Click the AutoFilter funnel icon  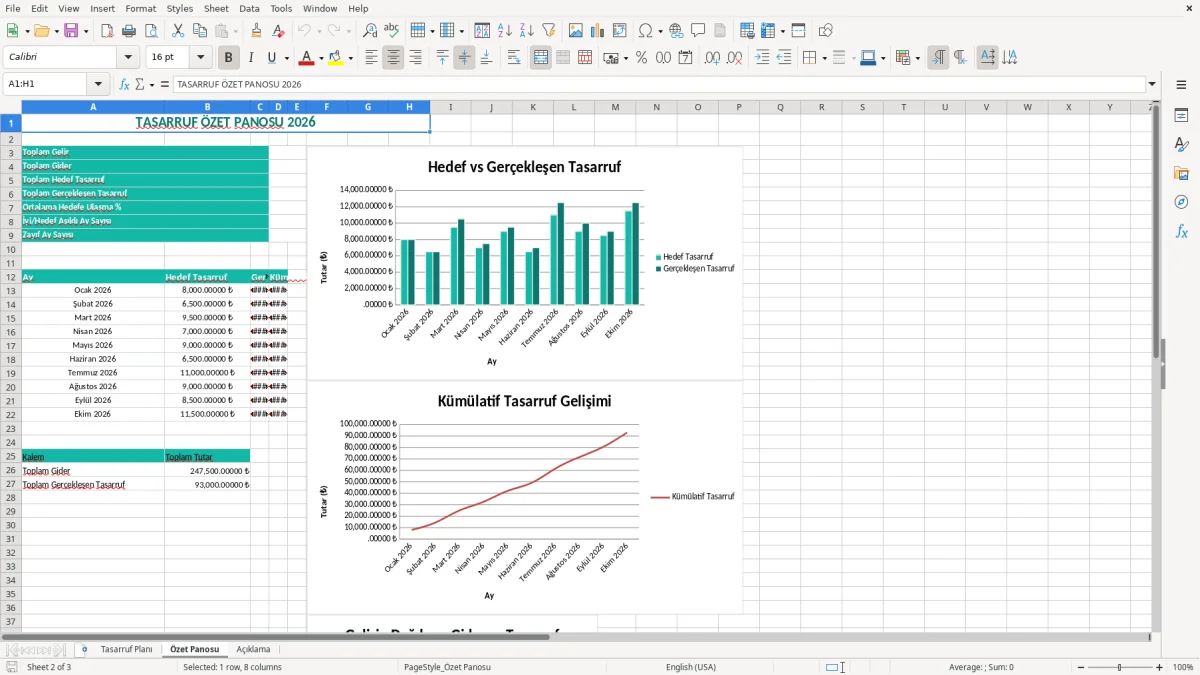[x=548, y=31]
